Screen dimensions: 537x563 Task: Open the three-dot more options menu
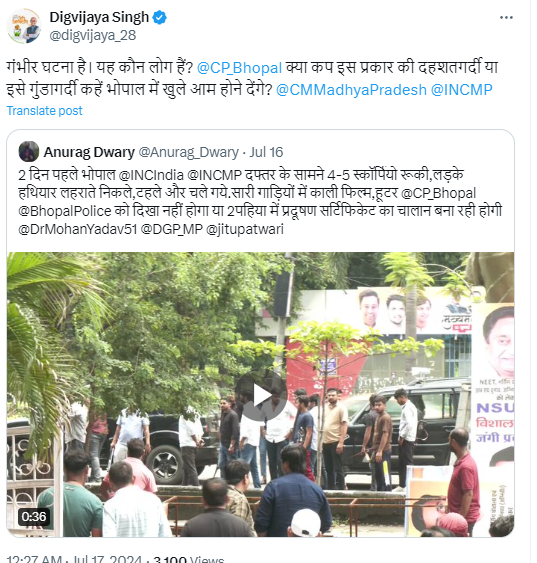[506, 18]
